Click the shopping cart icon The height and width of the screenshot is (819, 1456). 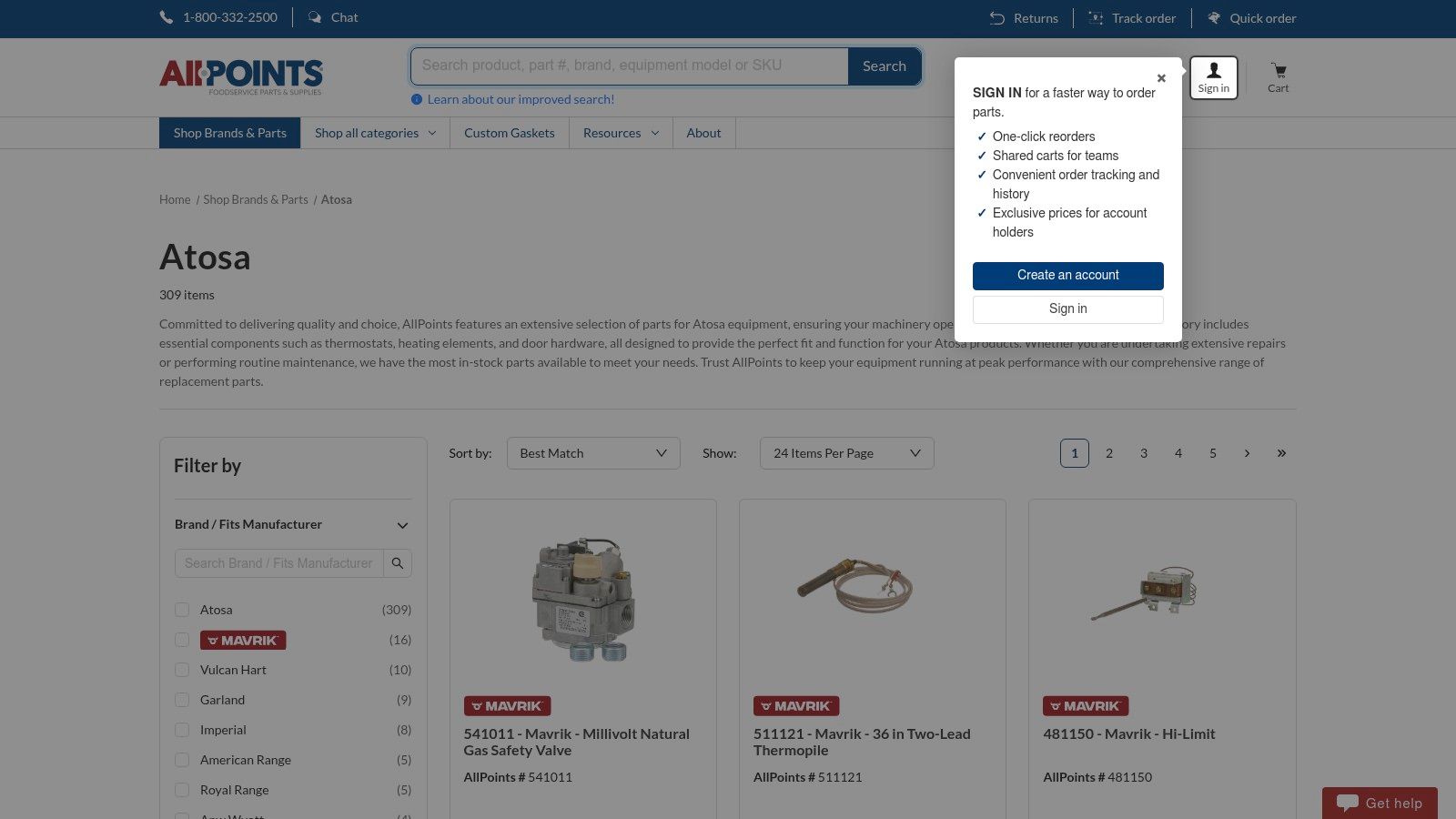click(x=1279, y=71)
